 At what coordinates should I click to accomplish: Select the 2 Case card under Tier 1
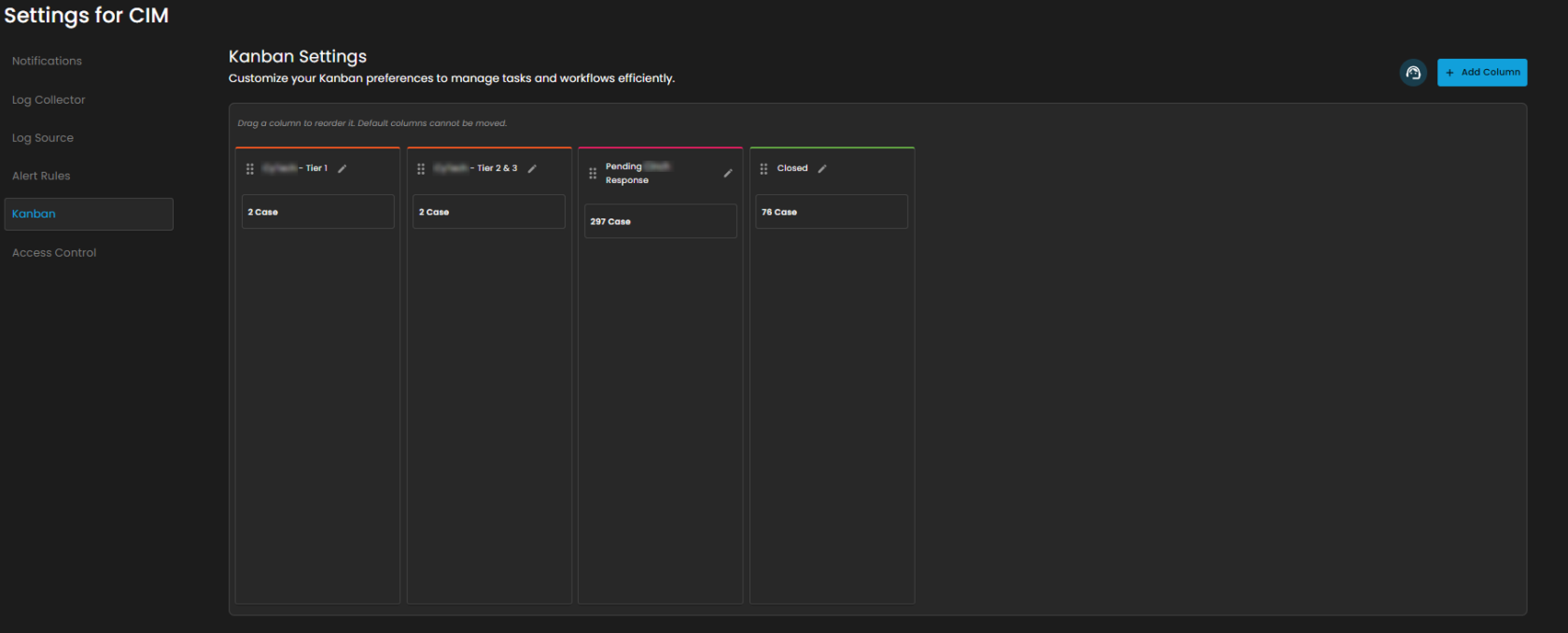click(x=317, y=212)
